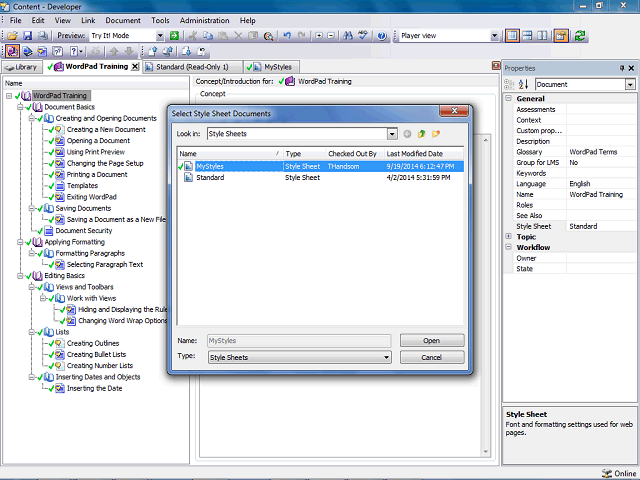Click the ABC spell check icon
640x480 pixels.
point(363,36)
